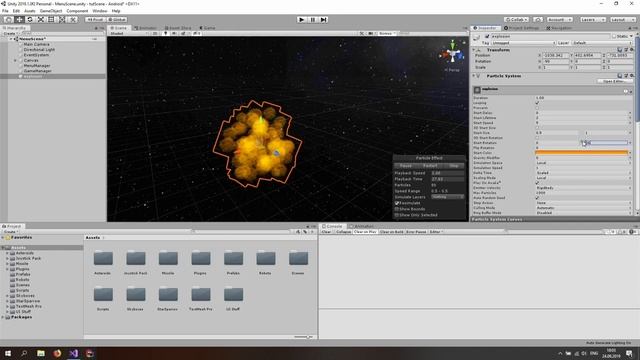Open Transform component settings gear
The width and height of the screenshot is (640, 360).
click(x=631, y=50)
